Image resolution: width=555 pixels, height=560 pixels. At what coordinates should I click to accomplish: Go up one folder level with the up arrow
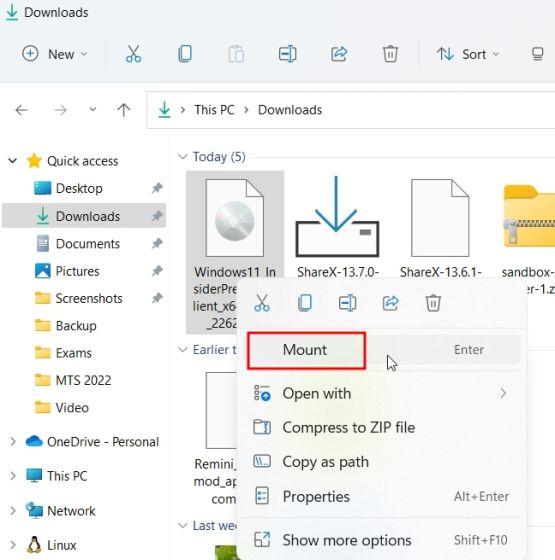124,110
